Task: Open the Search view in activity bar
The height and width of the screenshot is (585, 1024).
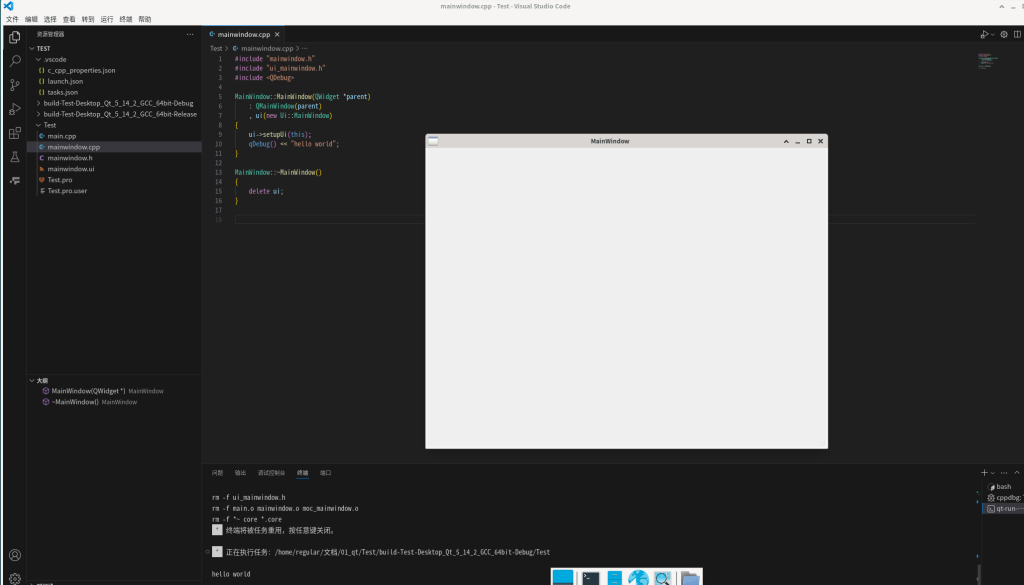Action: click(15, 61)
